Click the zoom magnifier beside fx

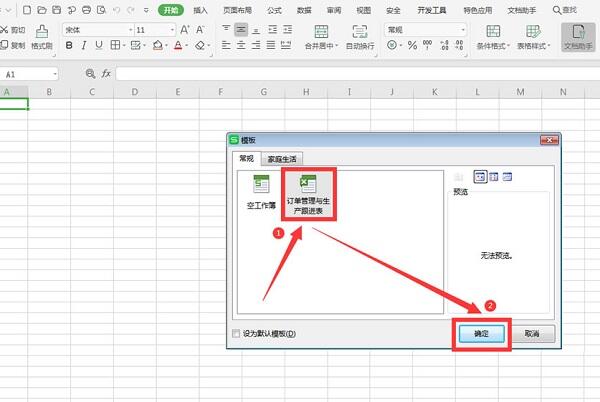pos(90,73)
